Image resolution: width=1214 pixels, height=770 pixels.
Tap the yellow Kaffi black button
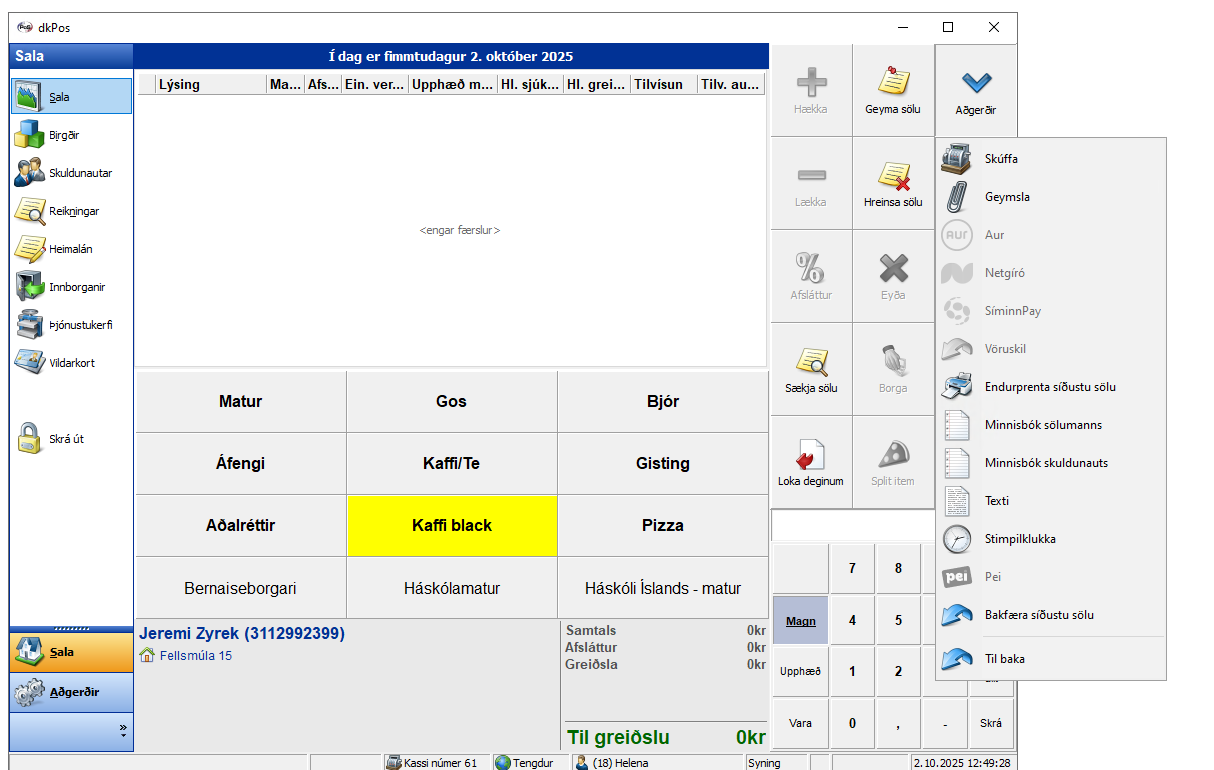tap(452, 525)
